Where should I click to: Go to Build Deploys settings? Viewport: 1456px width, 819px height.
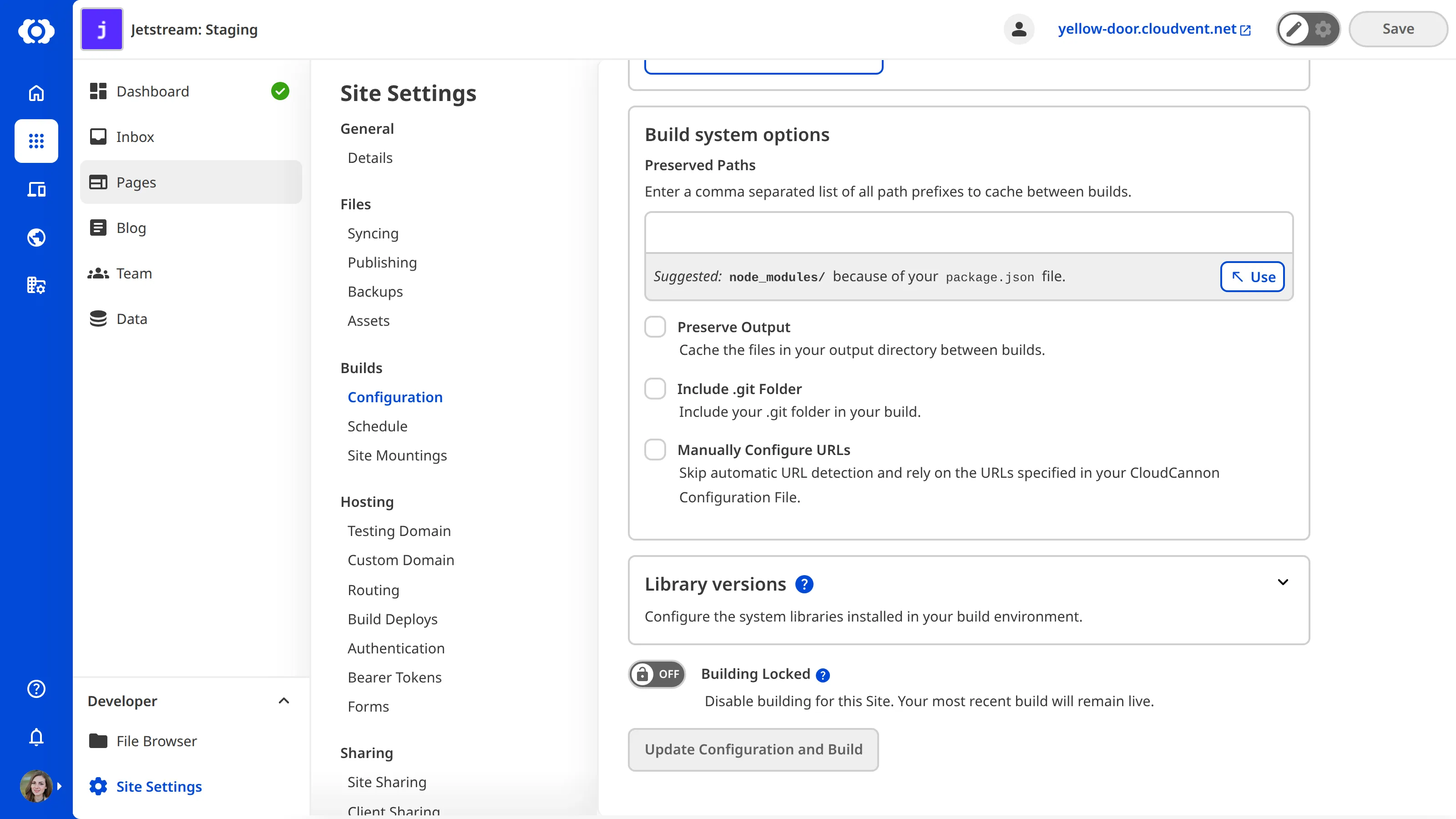393,619
